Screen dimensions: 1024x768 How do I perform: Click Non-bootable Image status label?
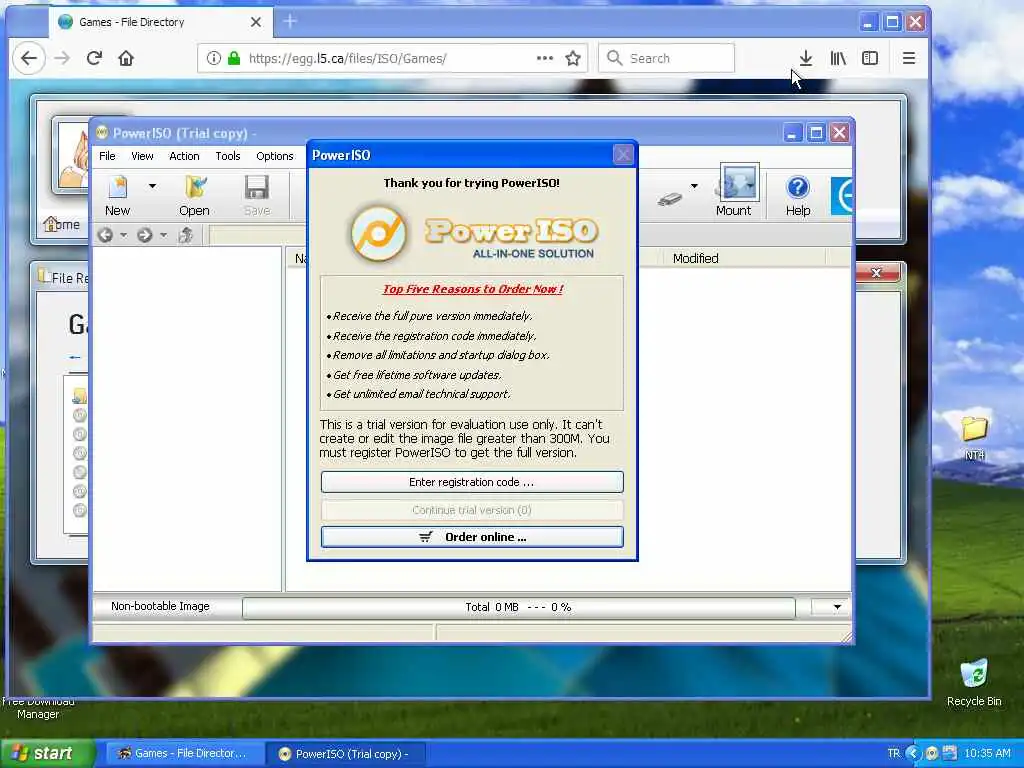[160, 606]
